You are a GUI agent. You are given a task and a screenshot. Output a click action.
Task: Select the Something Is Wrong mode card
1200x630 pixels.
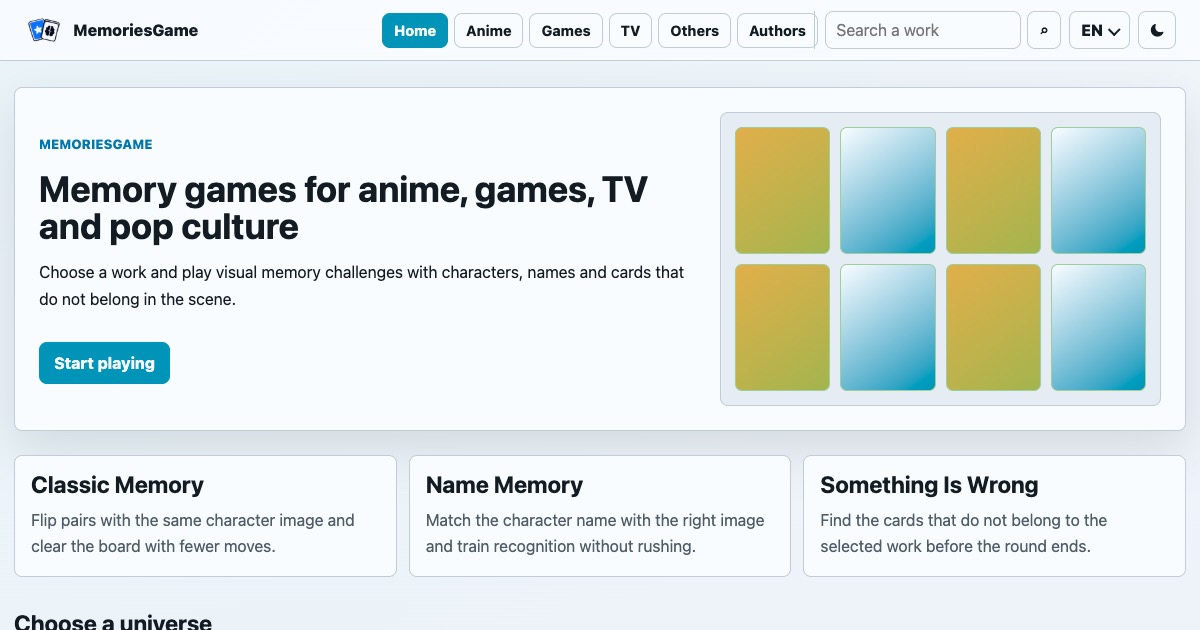[994, 516]
